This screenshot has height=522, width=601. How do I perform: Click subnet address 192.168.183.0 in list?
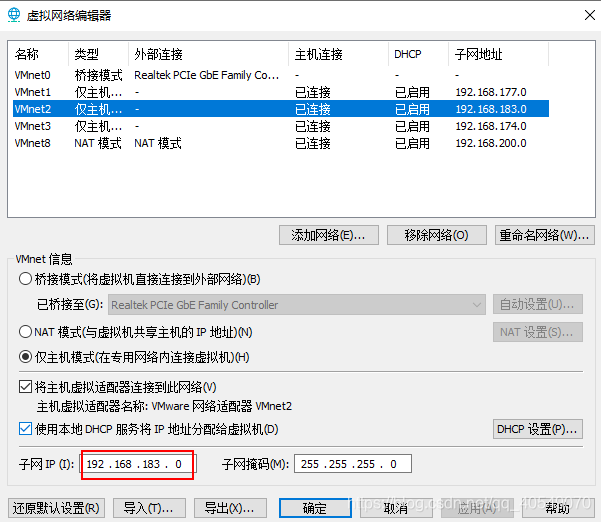pyautogui.click(x=491, y=109)
